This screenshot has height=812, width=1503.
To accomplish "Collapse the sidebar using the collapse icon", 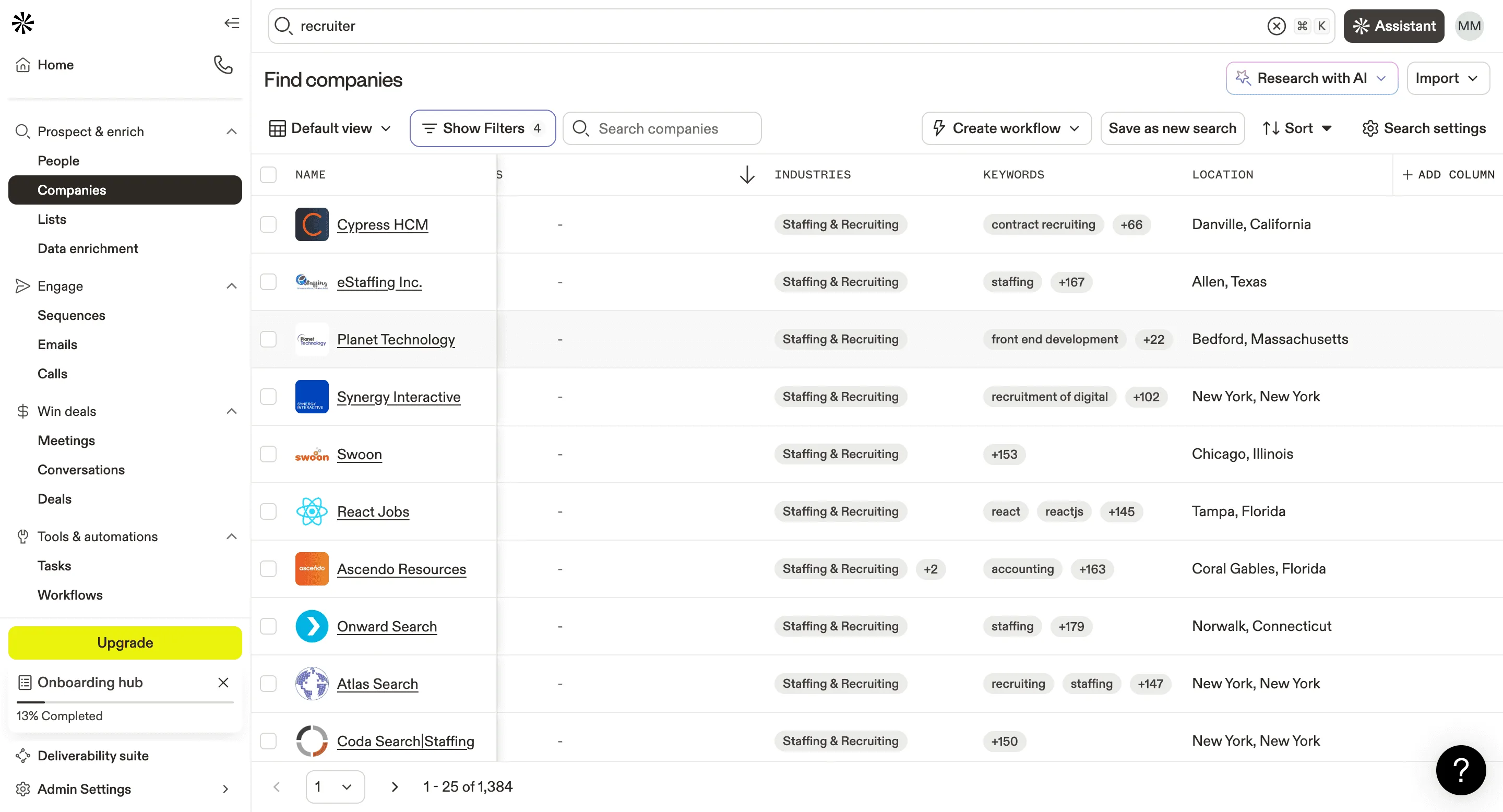I will (x=231, y=23).
